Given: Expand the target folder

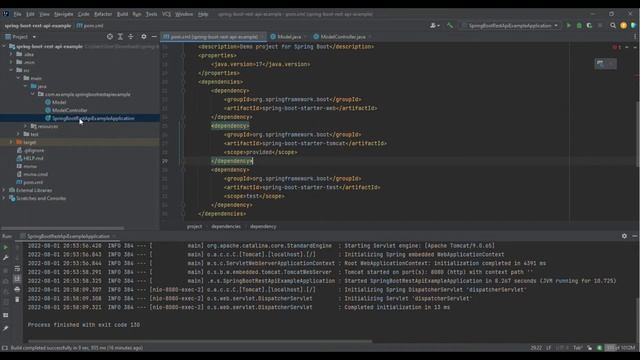Looking at the screenshot, I should pyautogui.click(x=11, y=142).
